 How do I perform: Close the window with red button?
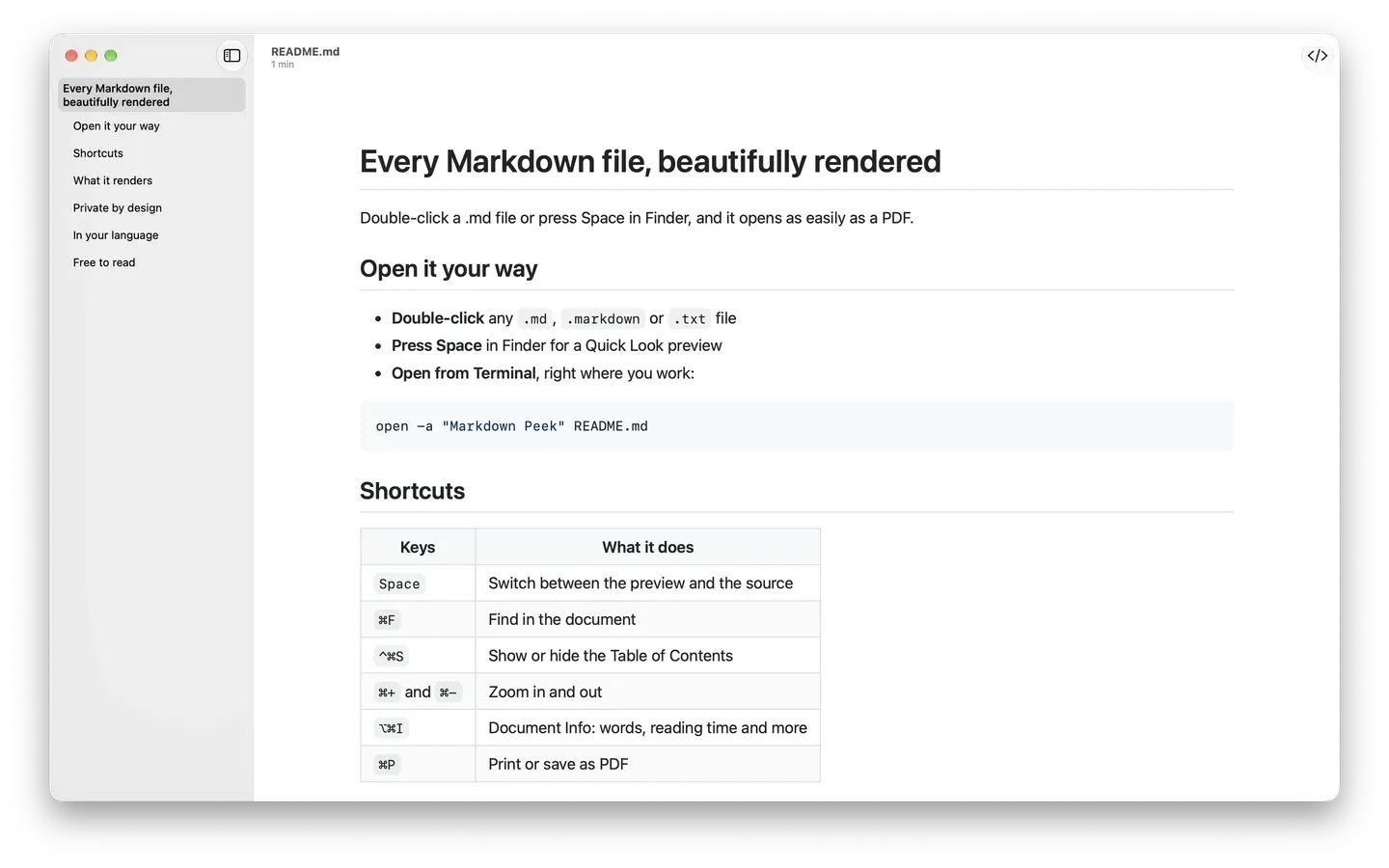(x=71, y=56)
